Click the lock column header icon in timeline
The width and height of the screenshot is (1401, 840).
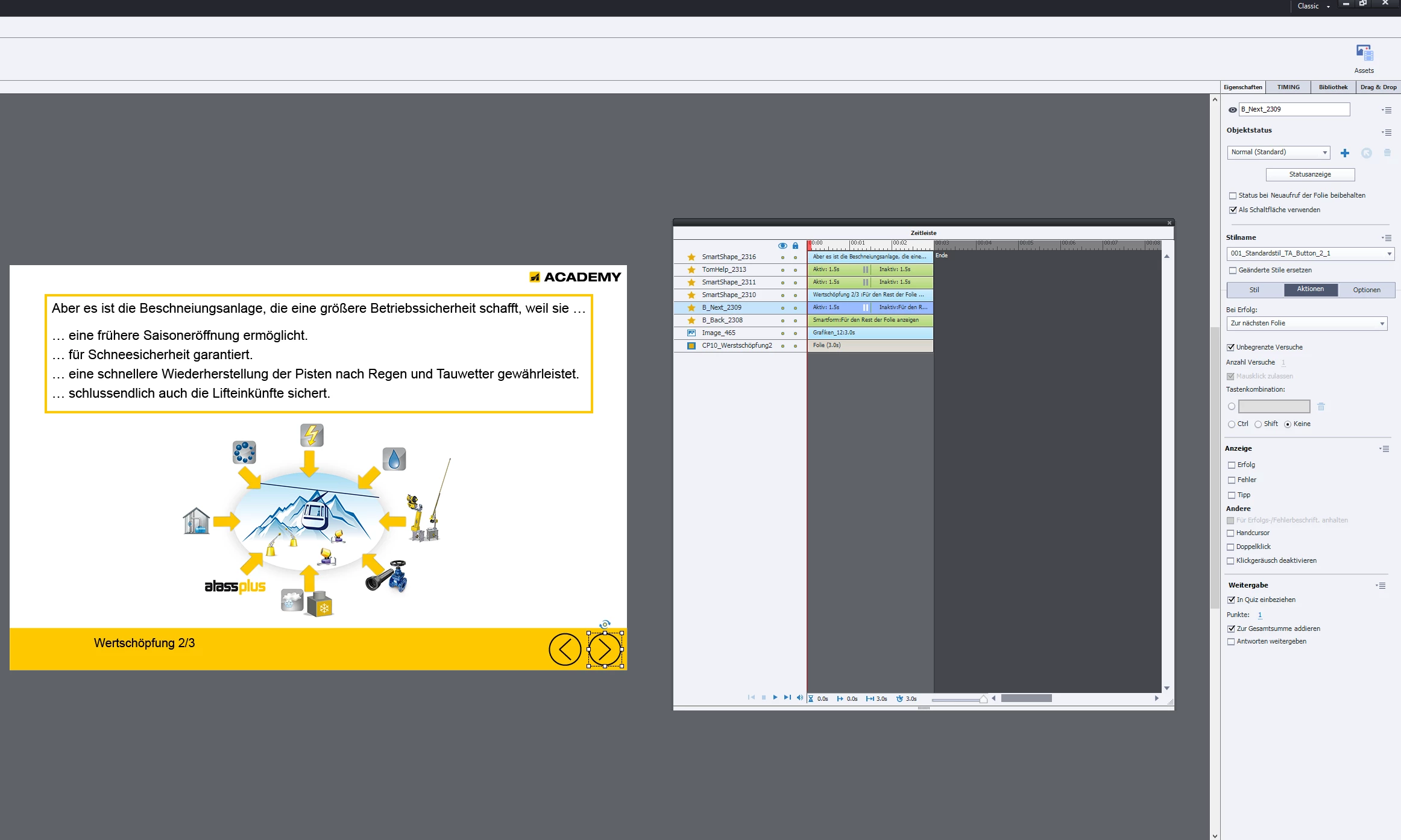(x=795, y=246)
